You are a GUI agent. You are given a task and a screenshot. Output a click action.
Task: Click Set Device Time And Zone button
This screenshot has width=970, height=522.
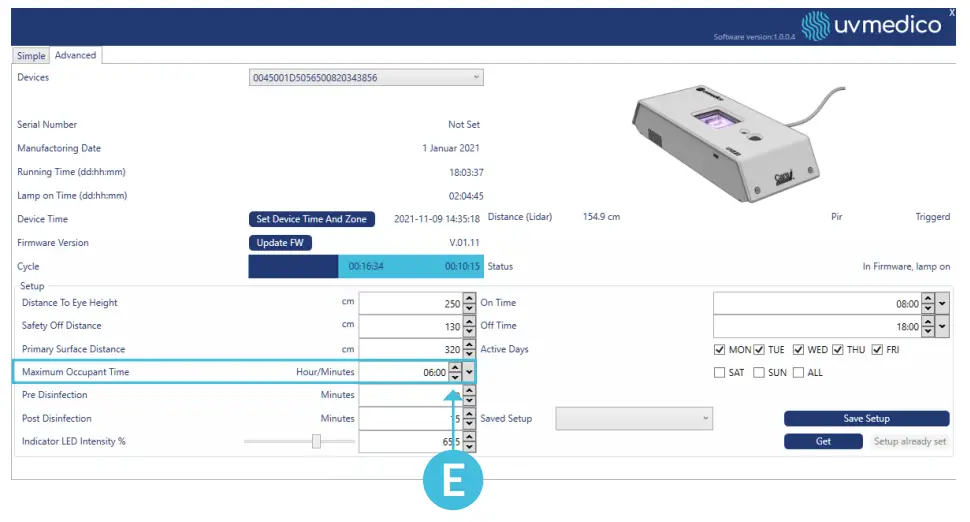coord(311,219)
